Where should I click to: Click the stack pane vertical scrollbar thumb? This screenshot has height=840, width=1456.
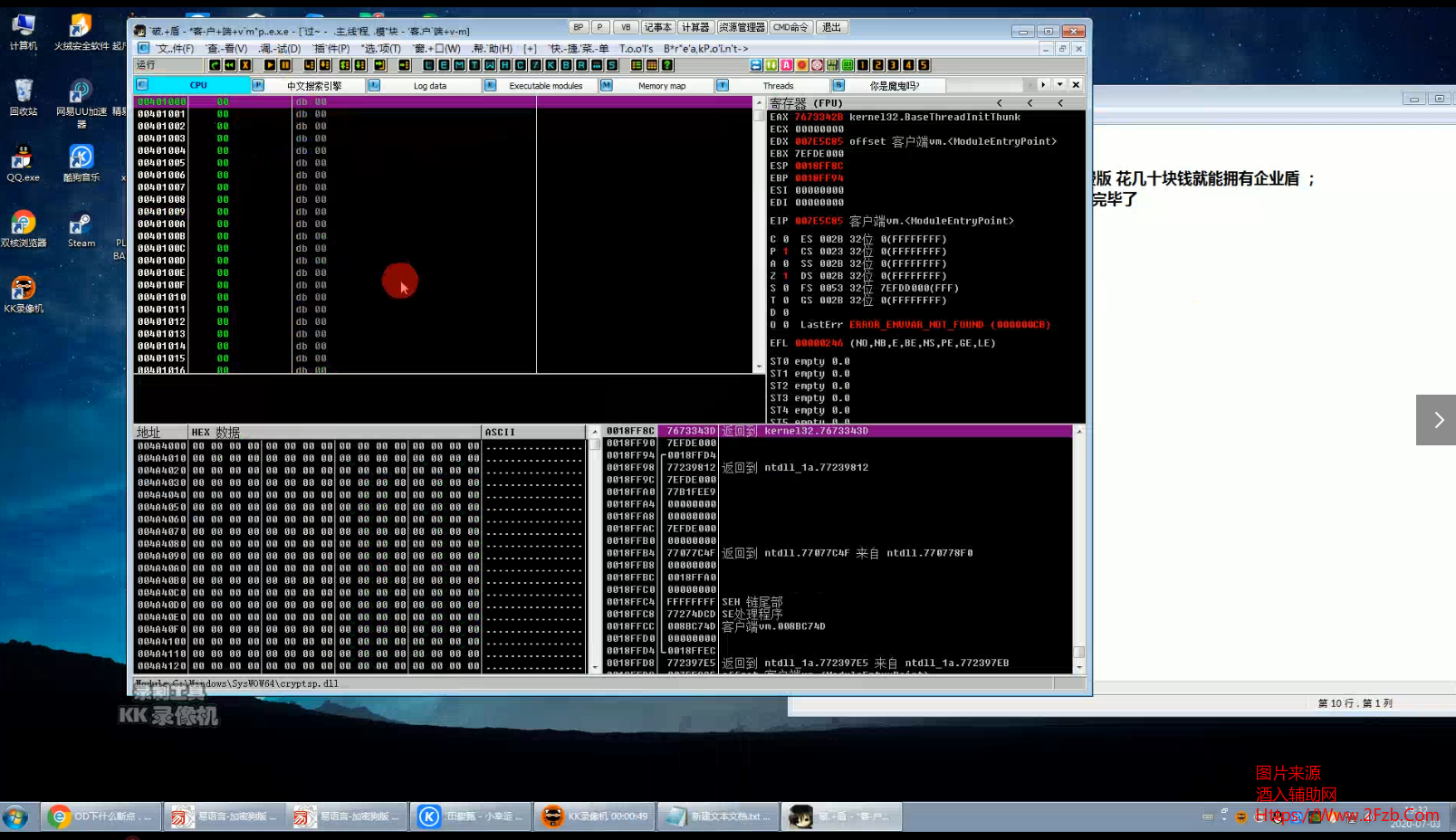[x=1078, y=652]
